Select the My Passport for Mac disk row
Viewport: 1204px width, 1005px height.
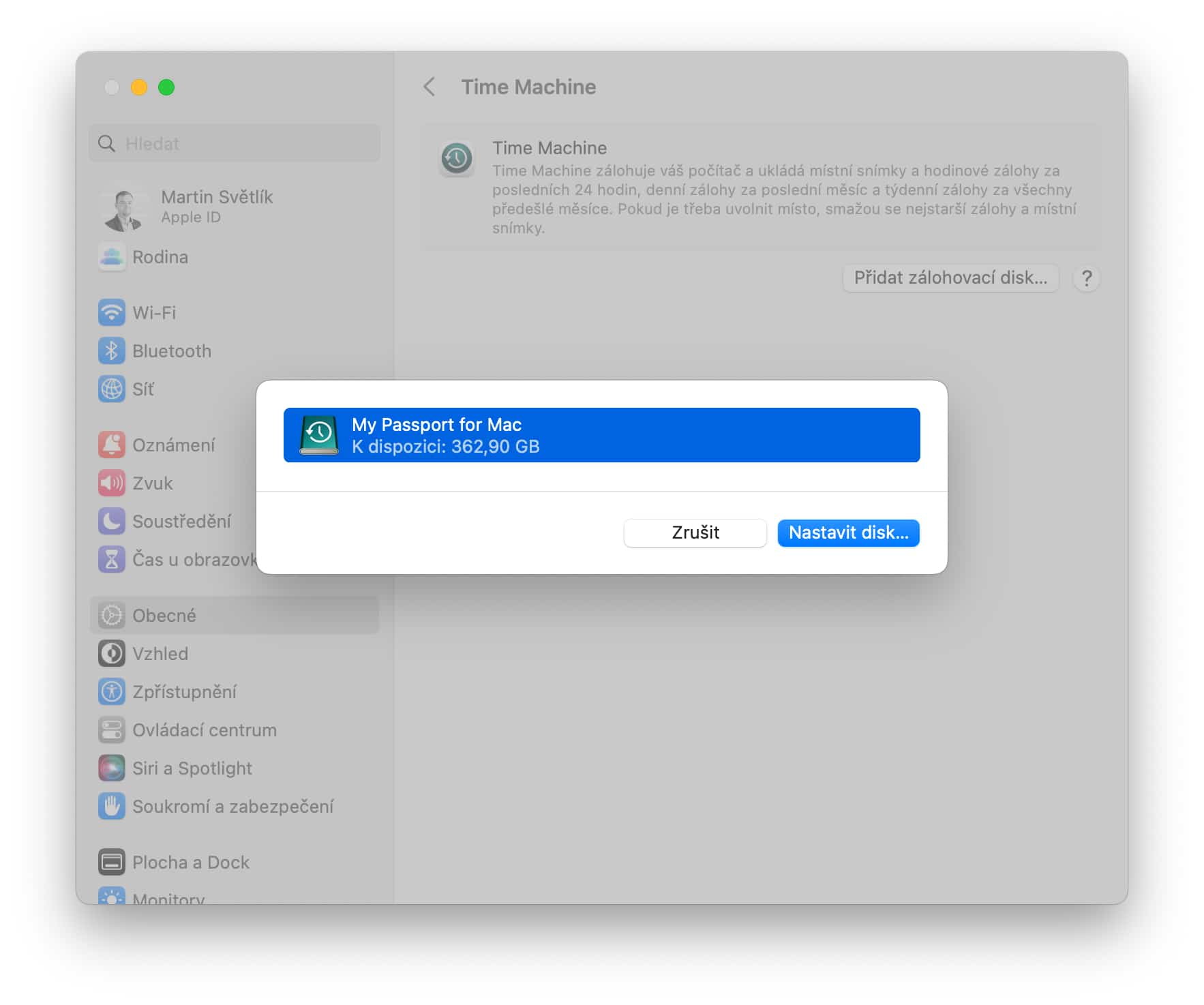tap(601, 435)
